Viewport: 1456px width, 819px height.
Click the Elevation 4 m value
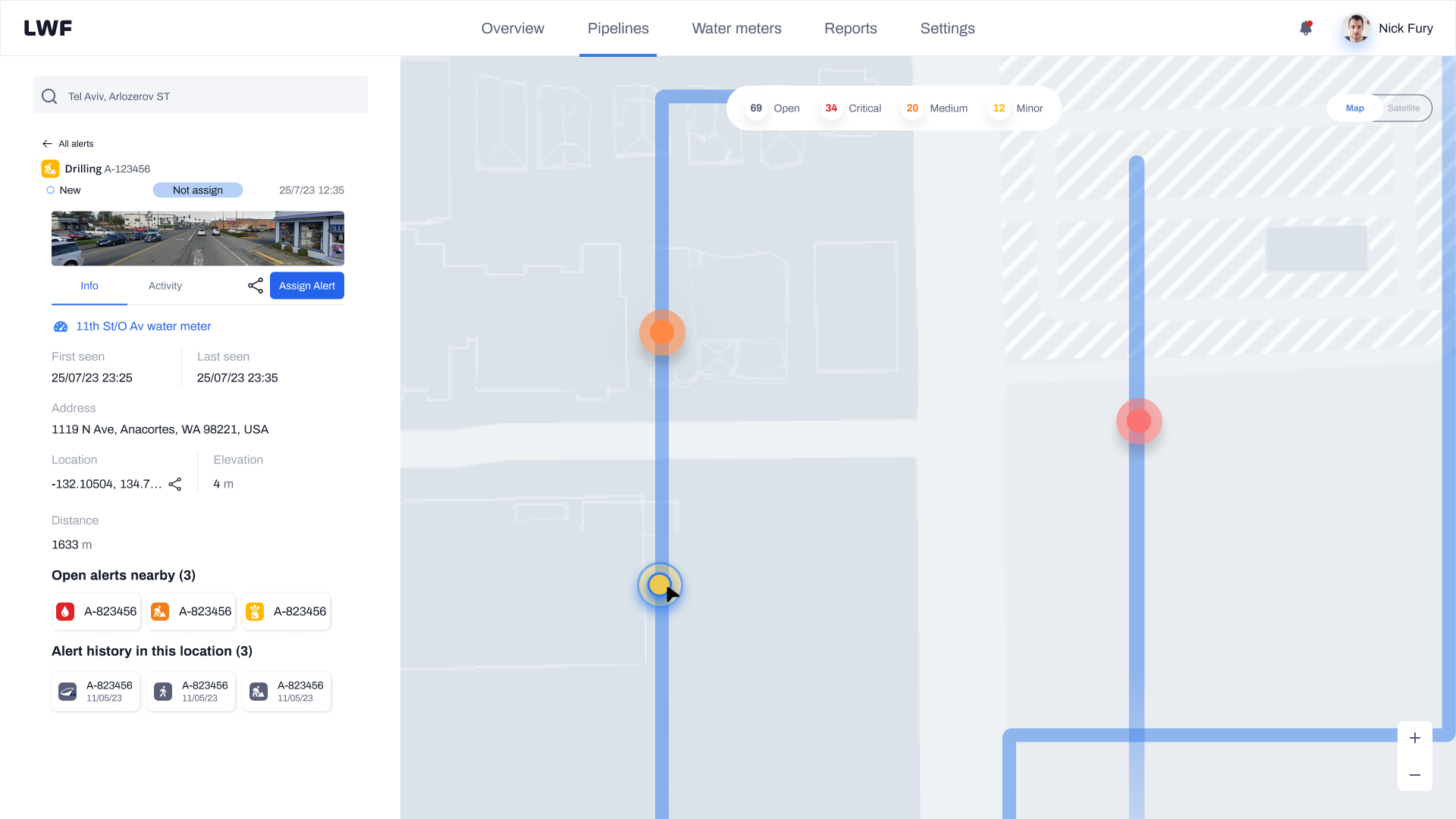point(223,484)
